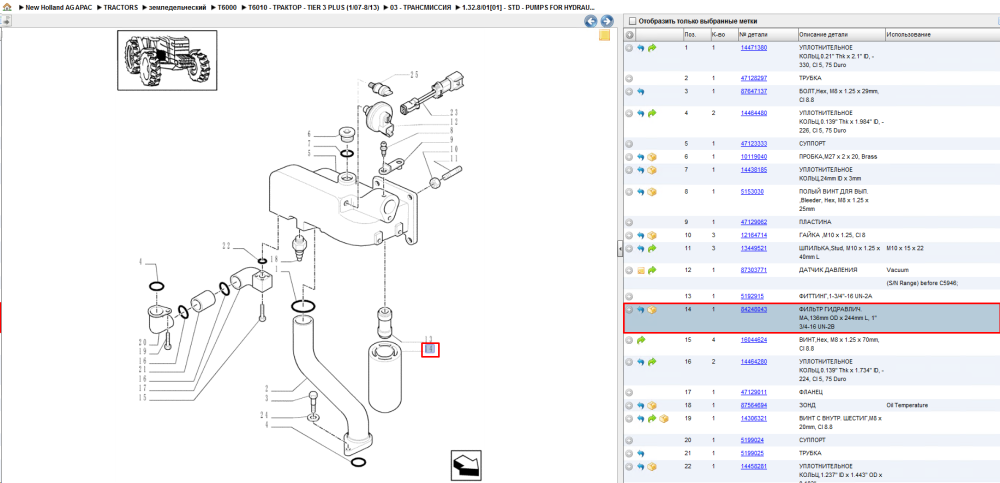Click the blue arrow icon for part 5153030
Screen dimensions: 1000x483
click(x=641, y=192)
